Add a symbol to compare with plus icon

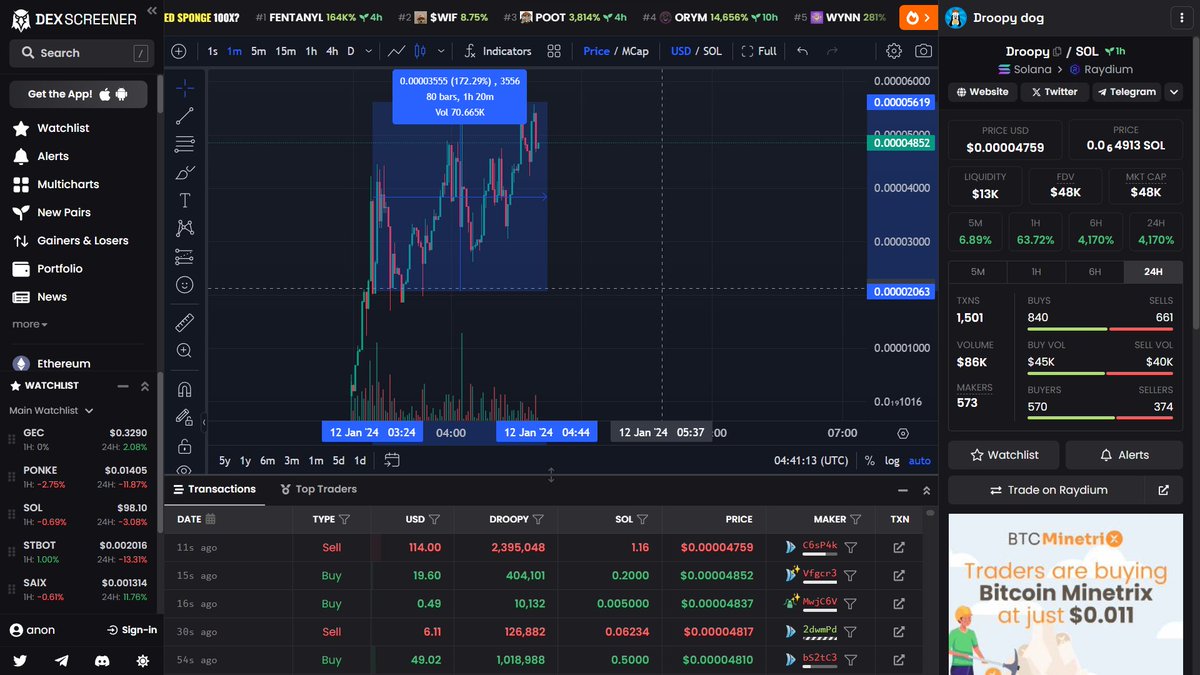178,51
